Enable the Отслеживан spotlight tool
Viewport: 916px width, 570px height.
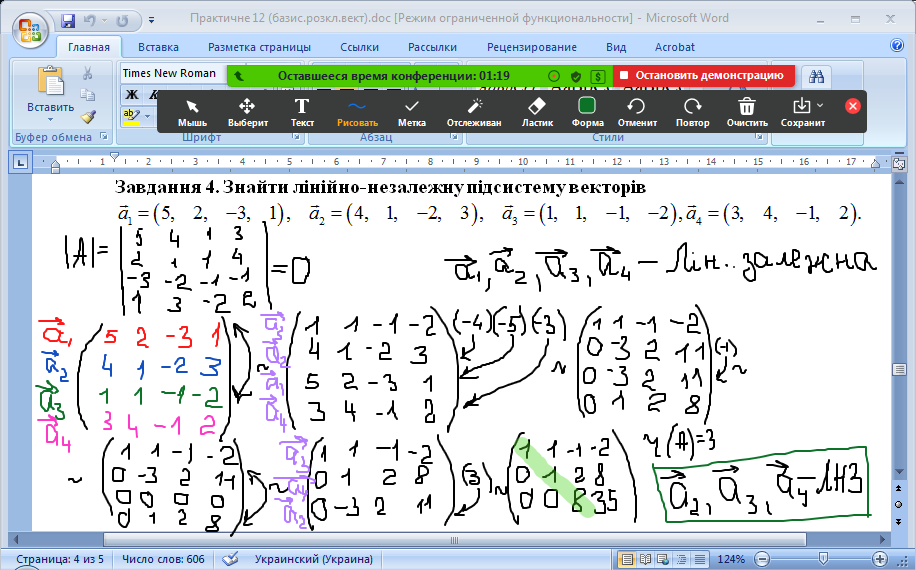474,112
